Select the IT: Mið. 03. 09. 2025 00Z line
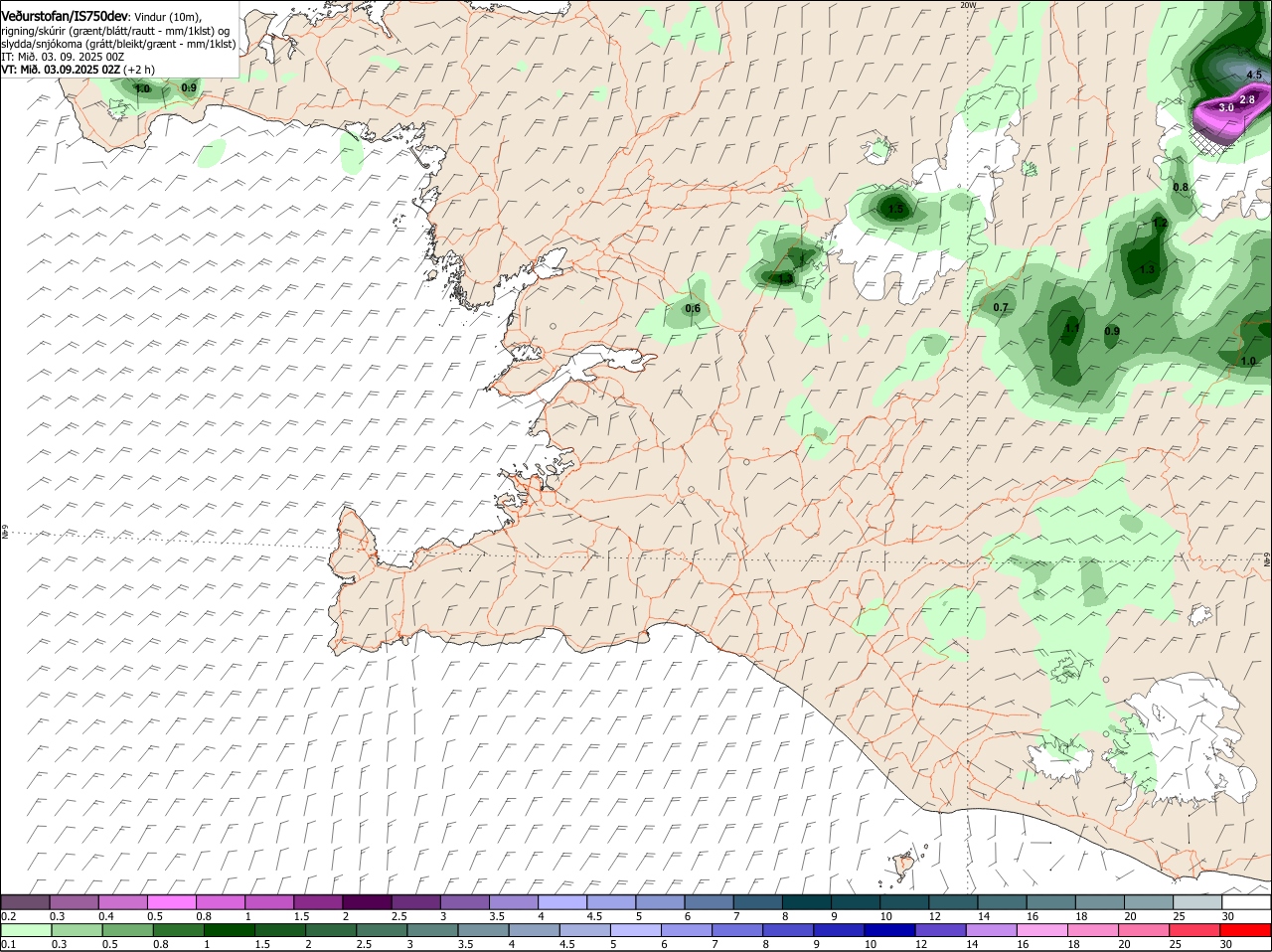Screen dimensions: 1272x952 [x=62, y=58]
